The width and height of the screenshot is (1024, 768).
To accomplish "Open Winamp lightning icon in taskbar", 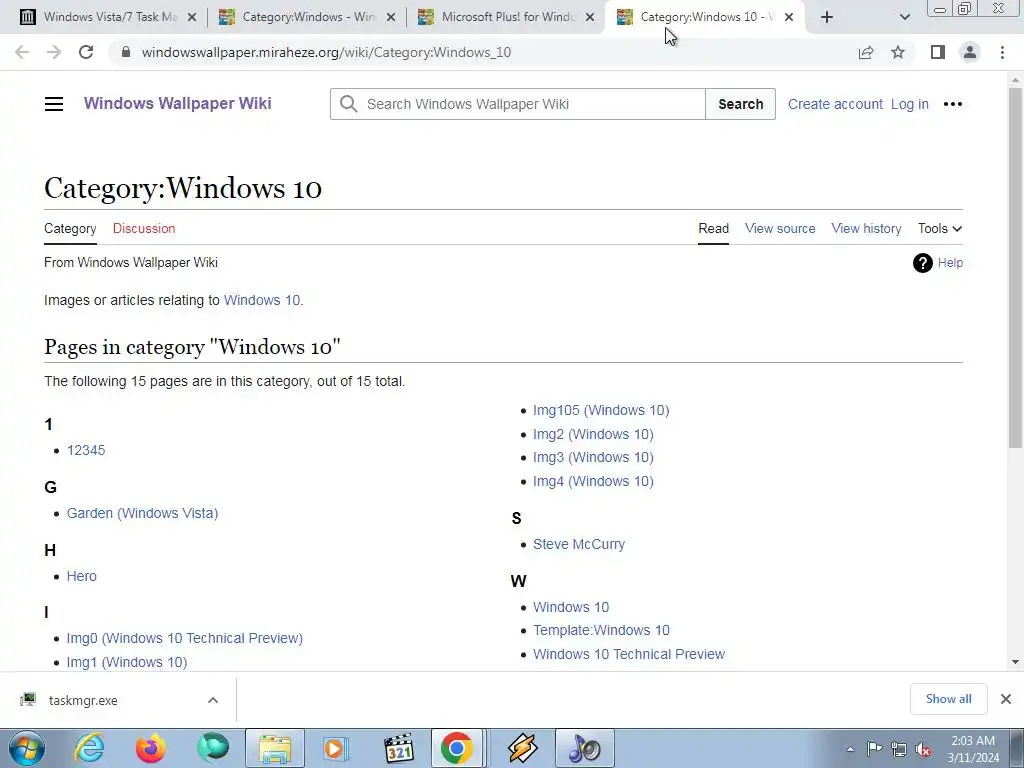I will pos(522,748).
